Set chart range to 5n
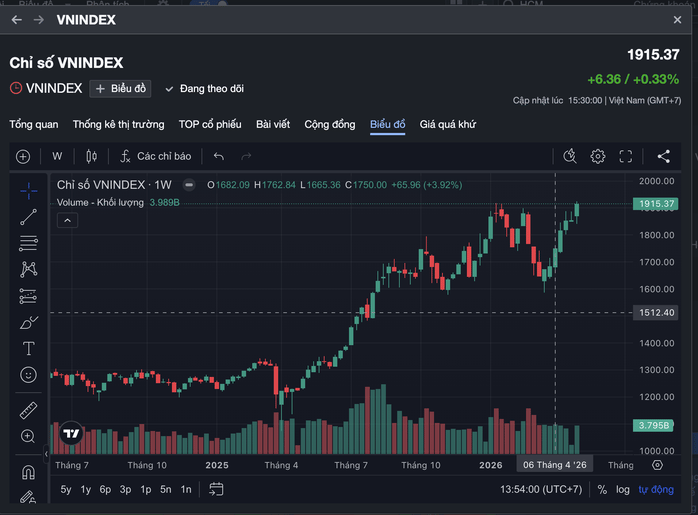Screen dimensions: 698x515 click(166, 490)
